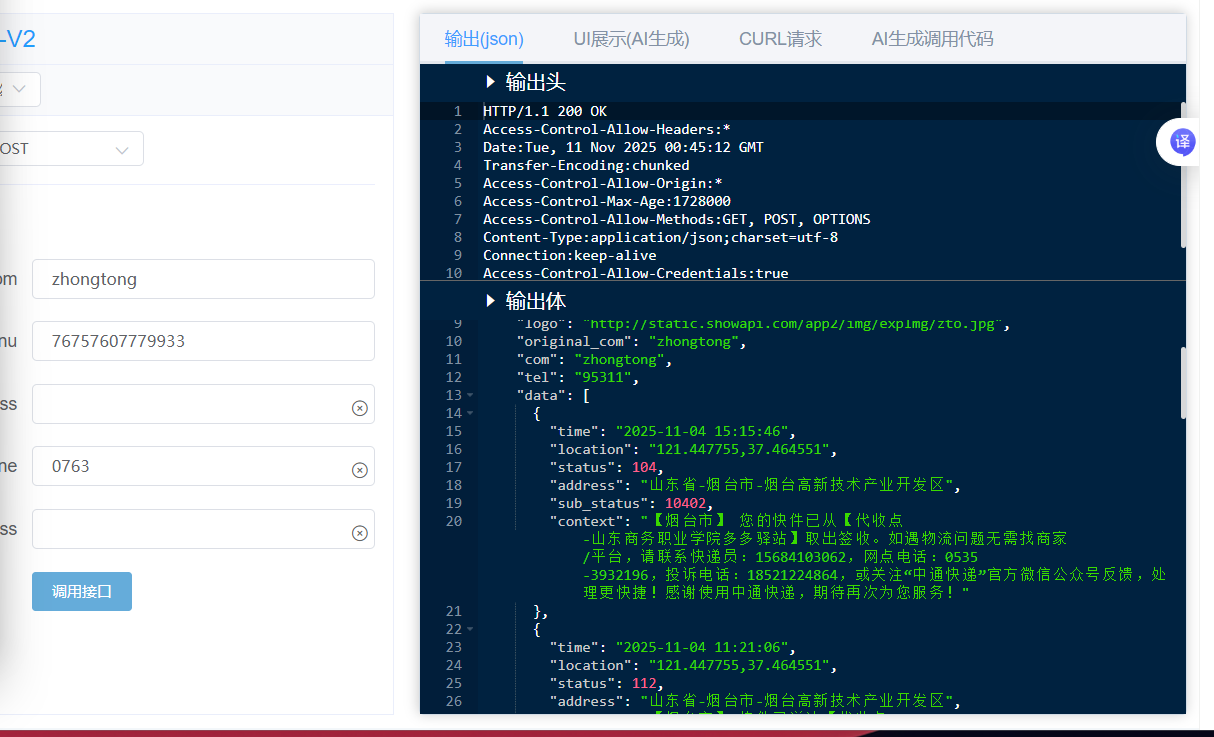Screen dimensions: 1214x737
Task: Collapse the 输出头 section
Action: tap(490, 82)
